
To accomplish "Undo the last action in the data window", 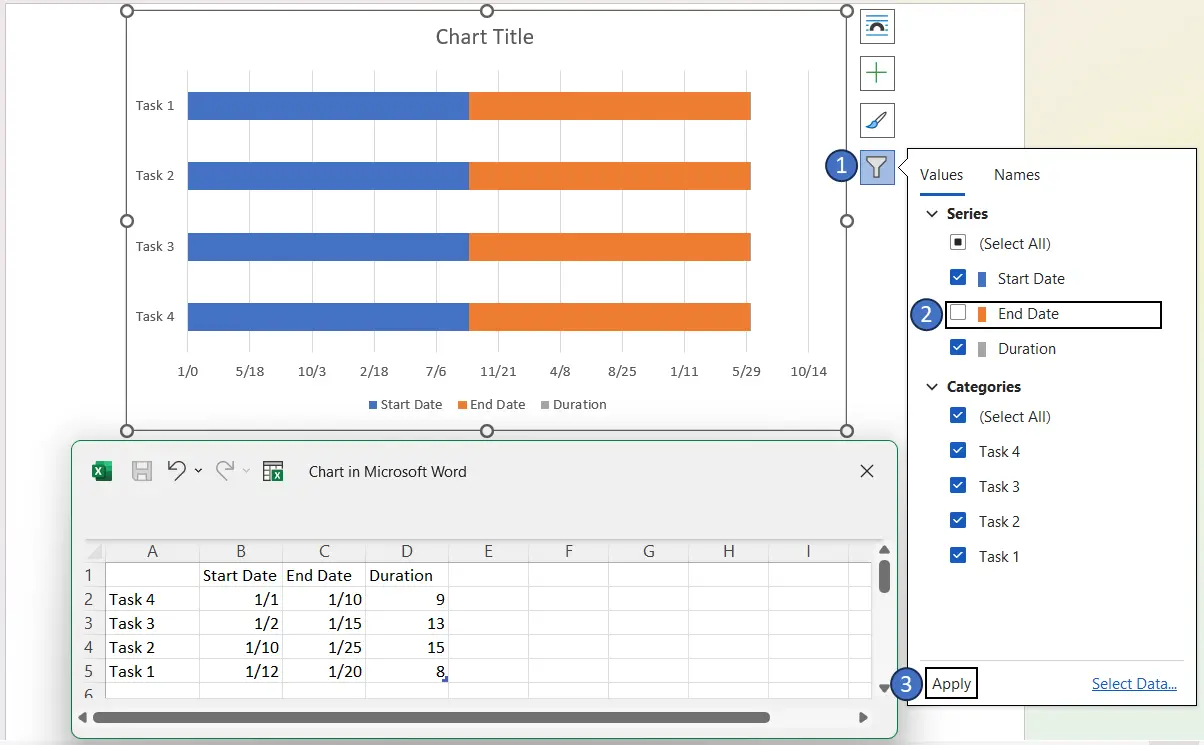I will point(177,471).
